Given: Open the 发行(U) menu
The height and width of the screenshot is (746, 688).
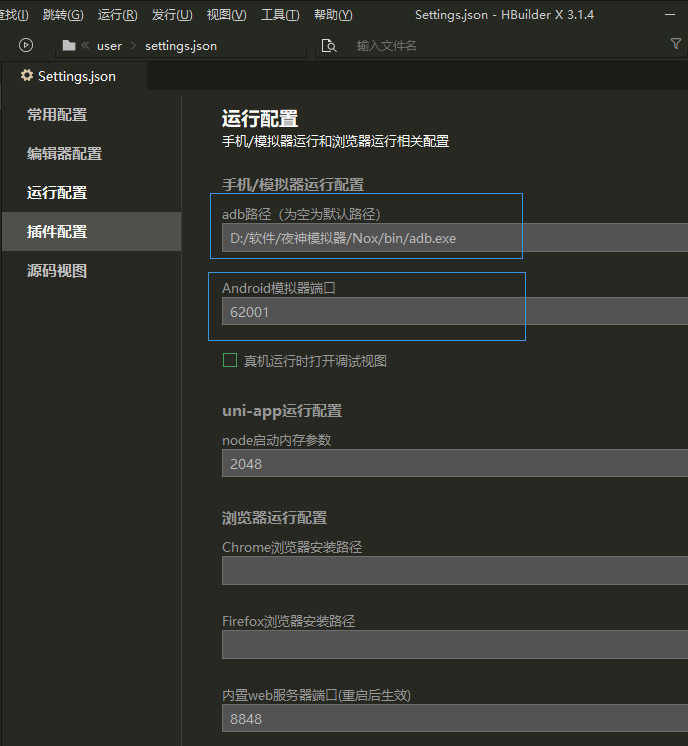Looking at the screenshot, I should 172,15.
